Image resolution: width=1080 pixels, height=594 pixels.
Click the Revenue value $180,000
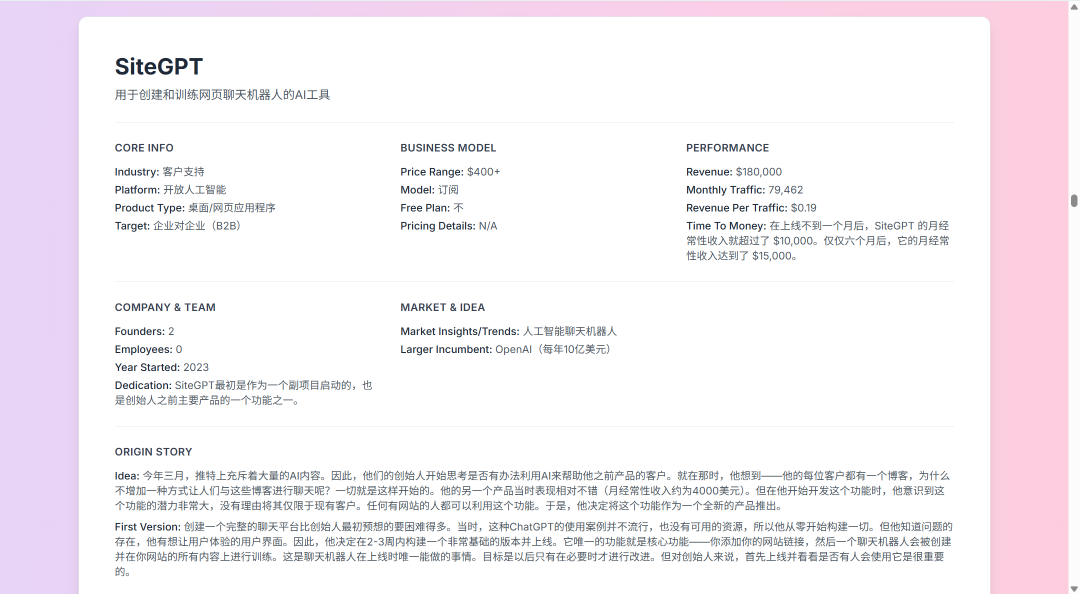point(758,172)
